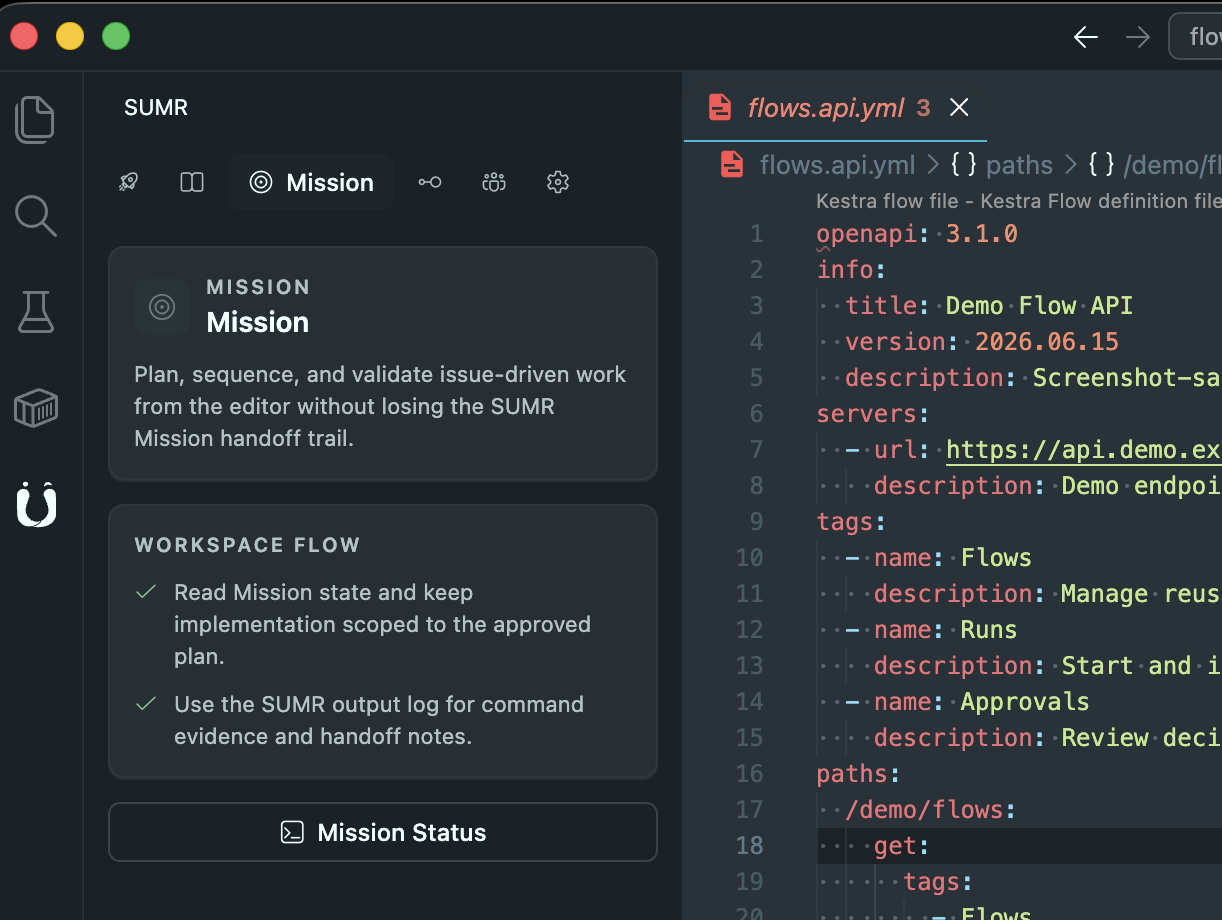Screen dimensions: 1222x920
Task: Open the Testing flask icon in activity bar
Action: click(35, 312)
